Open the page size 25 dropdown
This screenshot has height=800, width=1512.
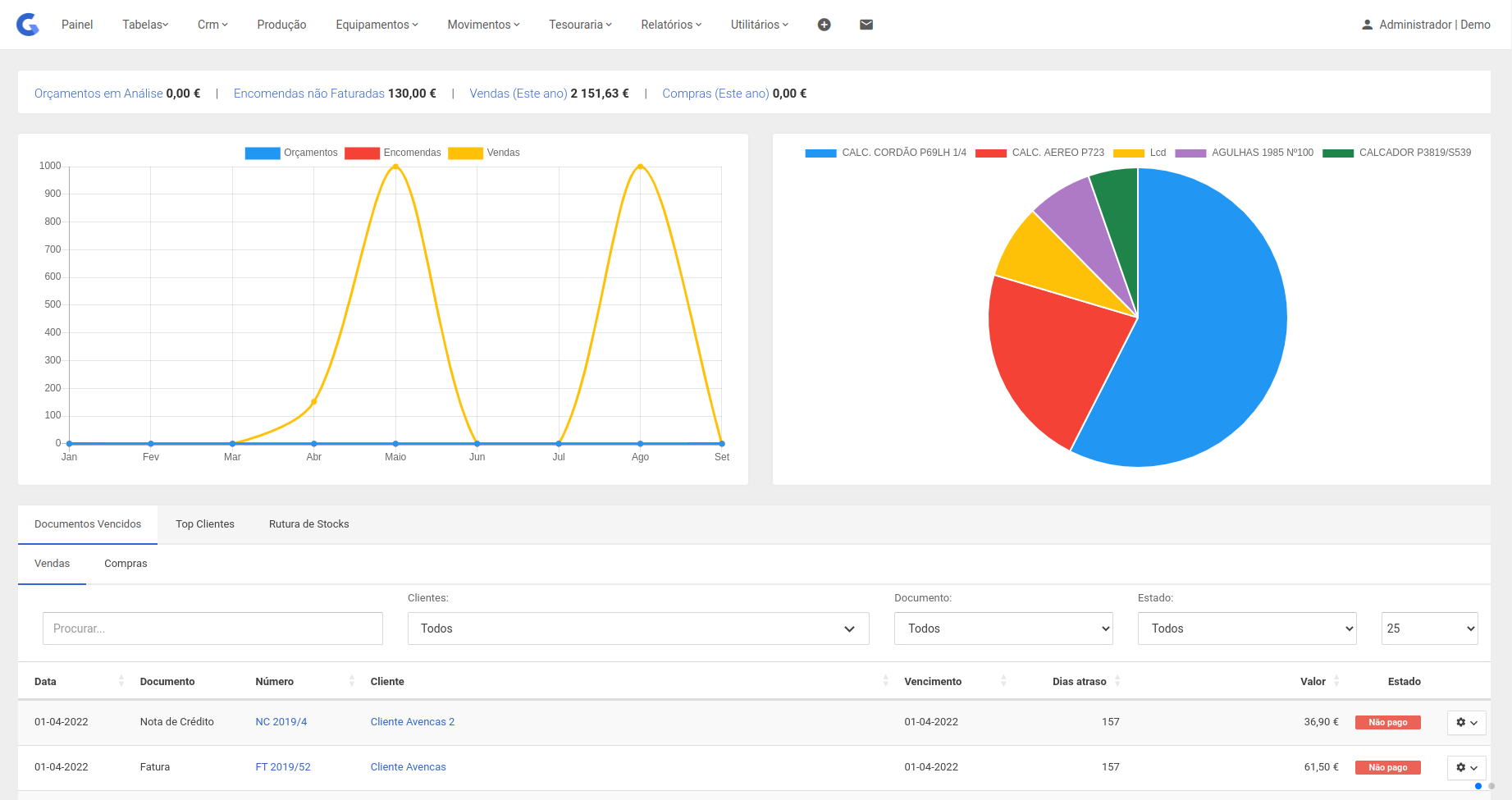point(1429,629)
